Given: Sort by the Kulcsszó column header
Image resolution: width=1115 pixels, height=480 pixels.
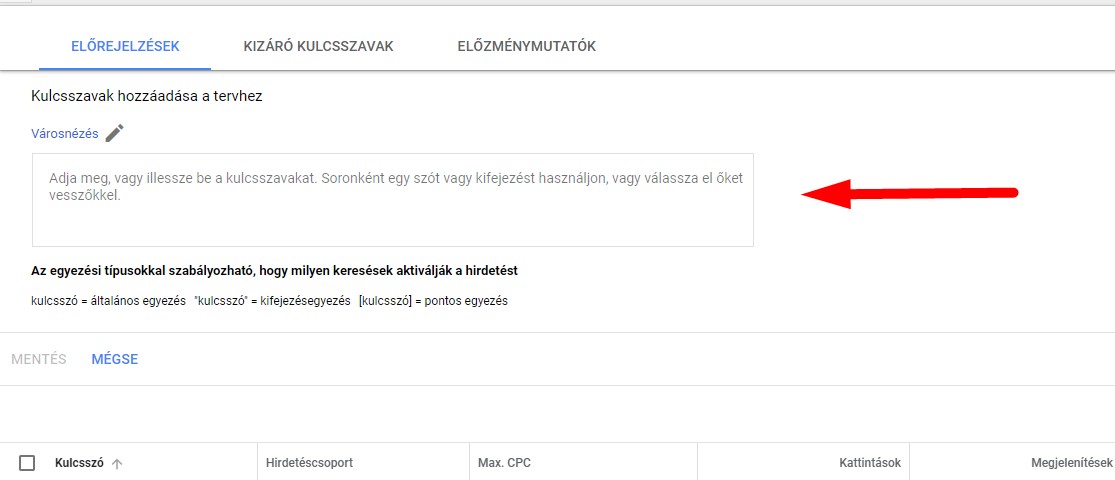Looking at the screenshot, I should pos(79,463).
